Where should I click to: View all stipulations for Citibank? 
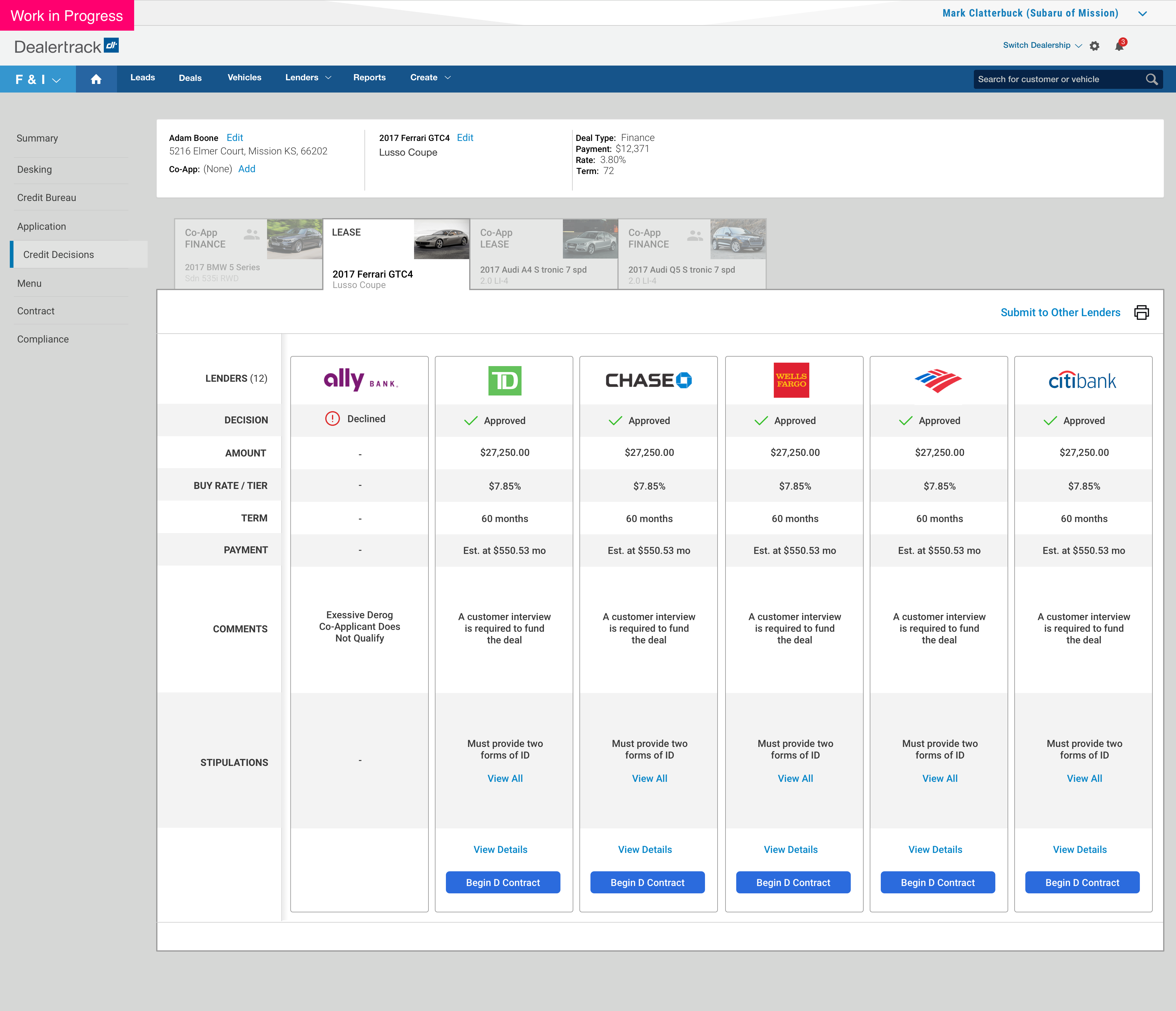(1085, 779)
